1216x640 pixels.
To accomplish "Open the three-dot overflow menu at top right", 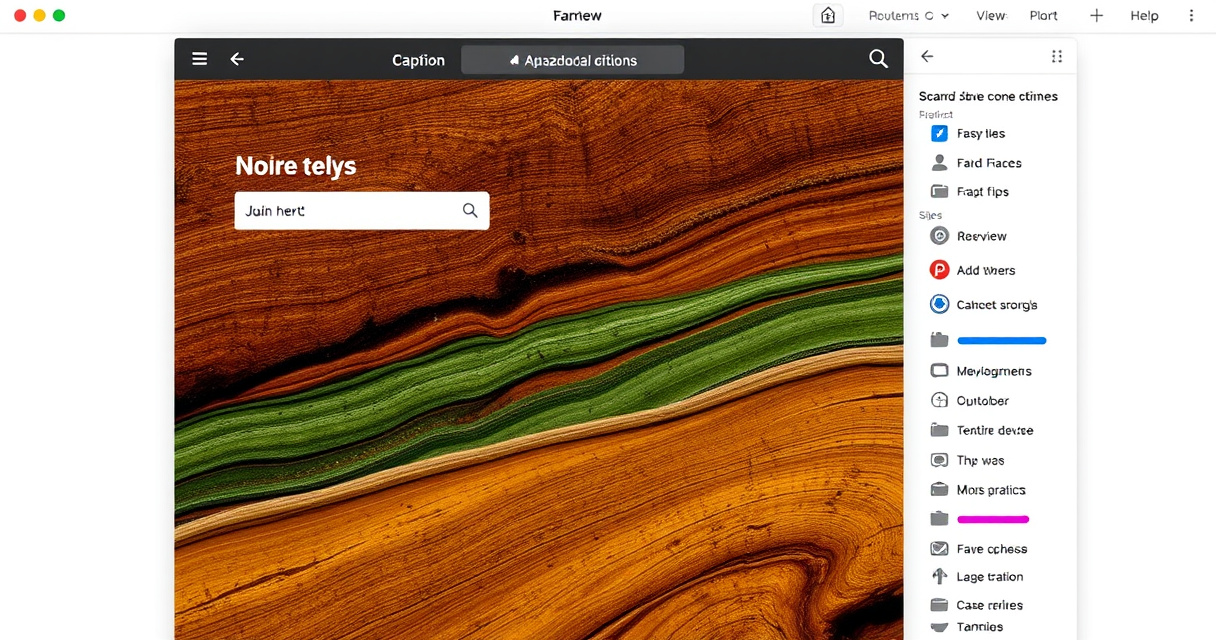I will point(1190,16).
